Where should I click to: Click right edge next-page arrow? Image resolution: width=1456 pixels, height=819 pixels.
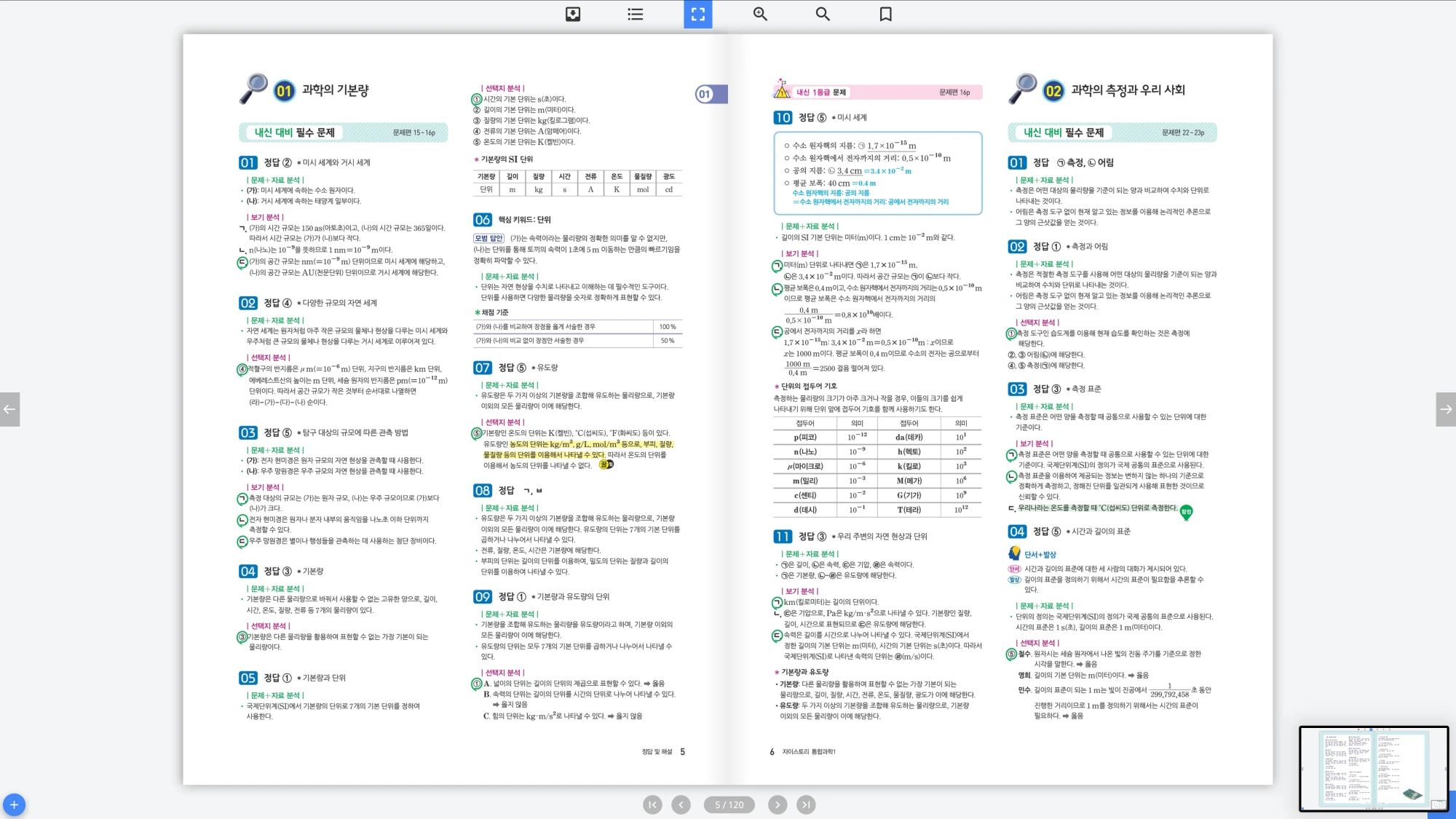[1446, 409]
